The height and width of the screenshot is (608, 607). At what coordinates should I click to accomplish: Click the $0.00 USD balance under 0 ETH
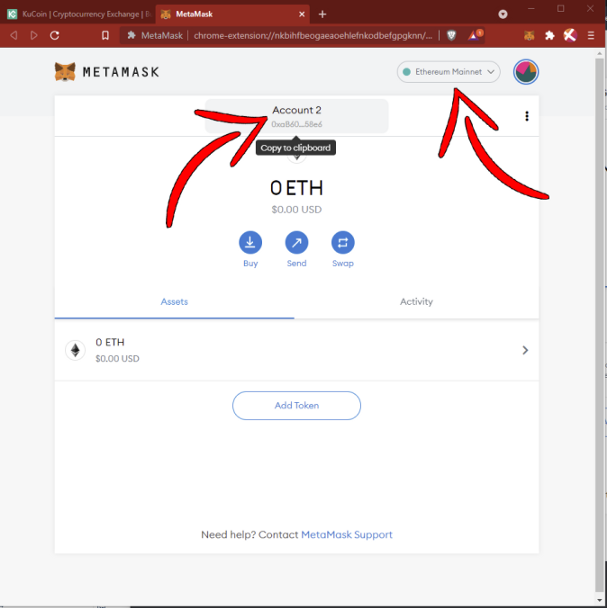(x=296, y=209)
